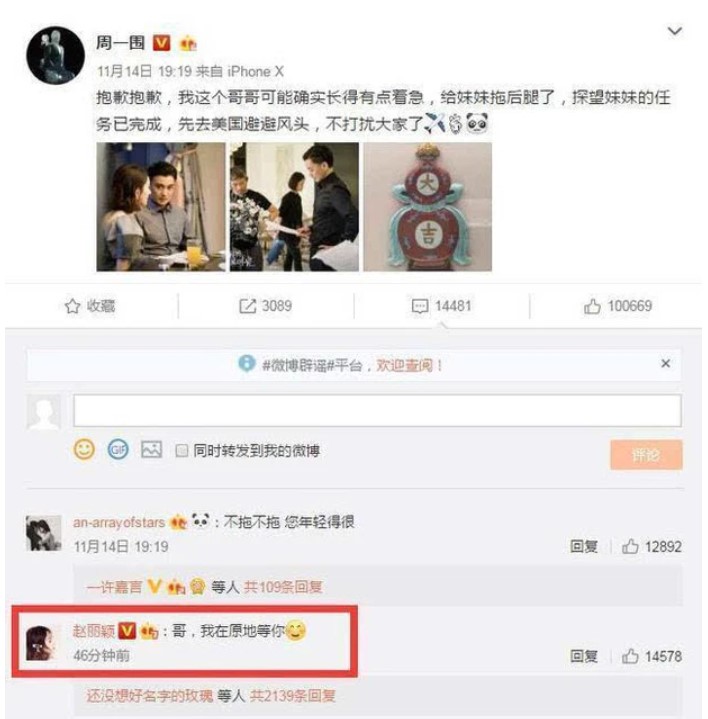Close the 微博辟谣 notice banner
708x719 pixels.
click(x=666, y=364)
